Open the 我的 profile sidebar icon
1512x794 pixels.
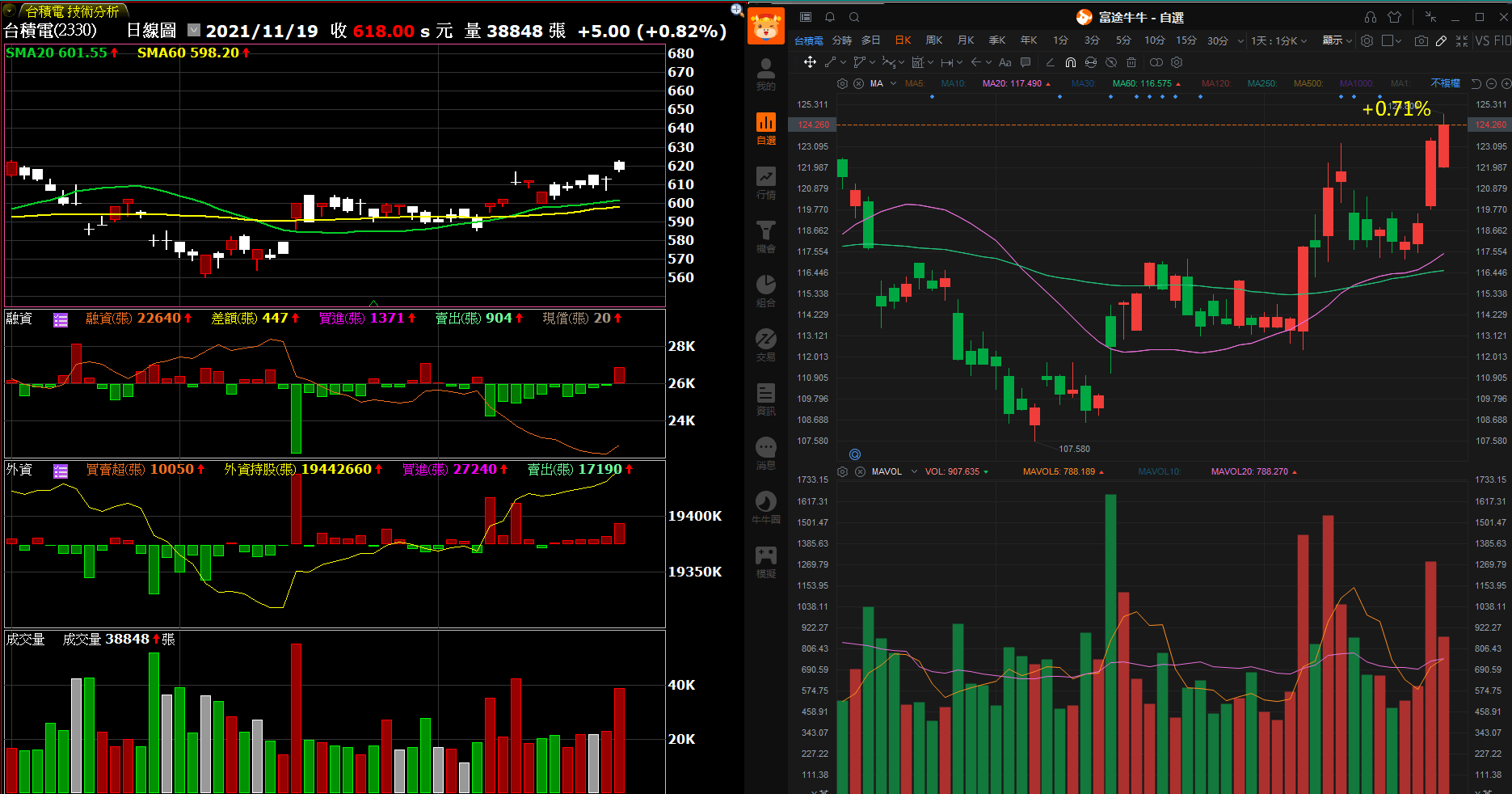tap(765, 74)
